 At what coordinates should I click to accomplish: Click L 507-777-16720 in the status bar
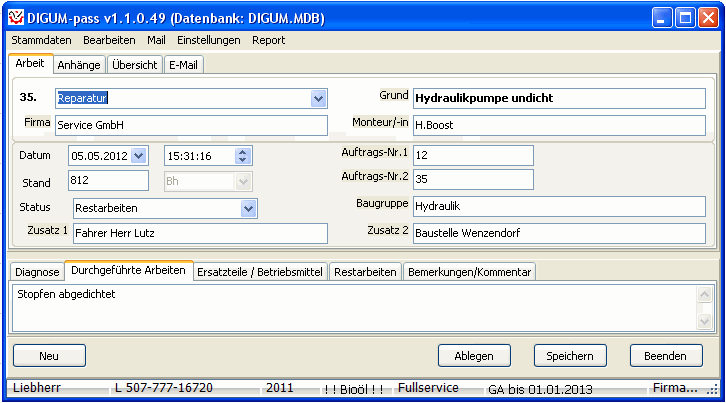(164, 388)
